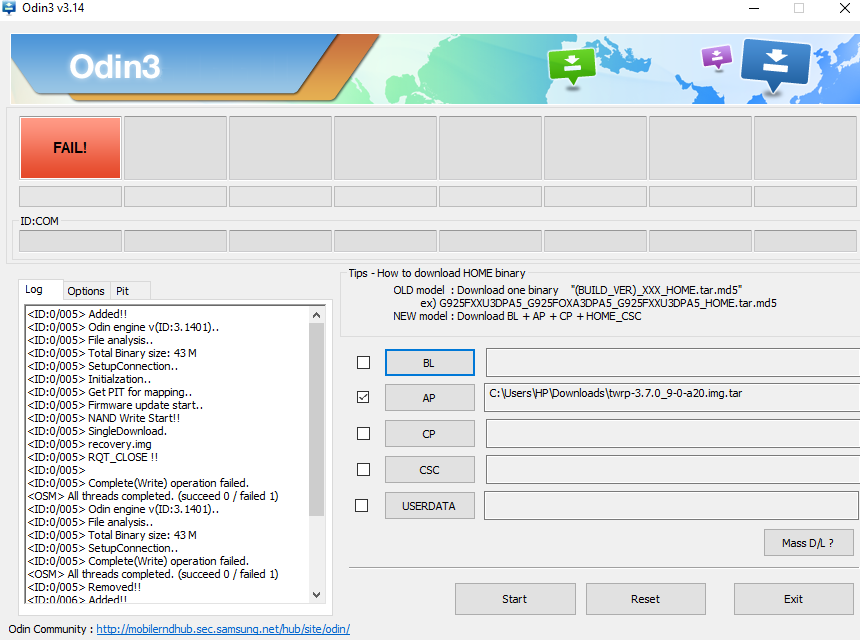Click the large blue download icon in banner
The image size is (860, 640).
[775, 64]
